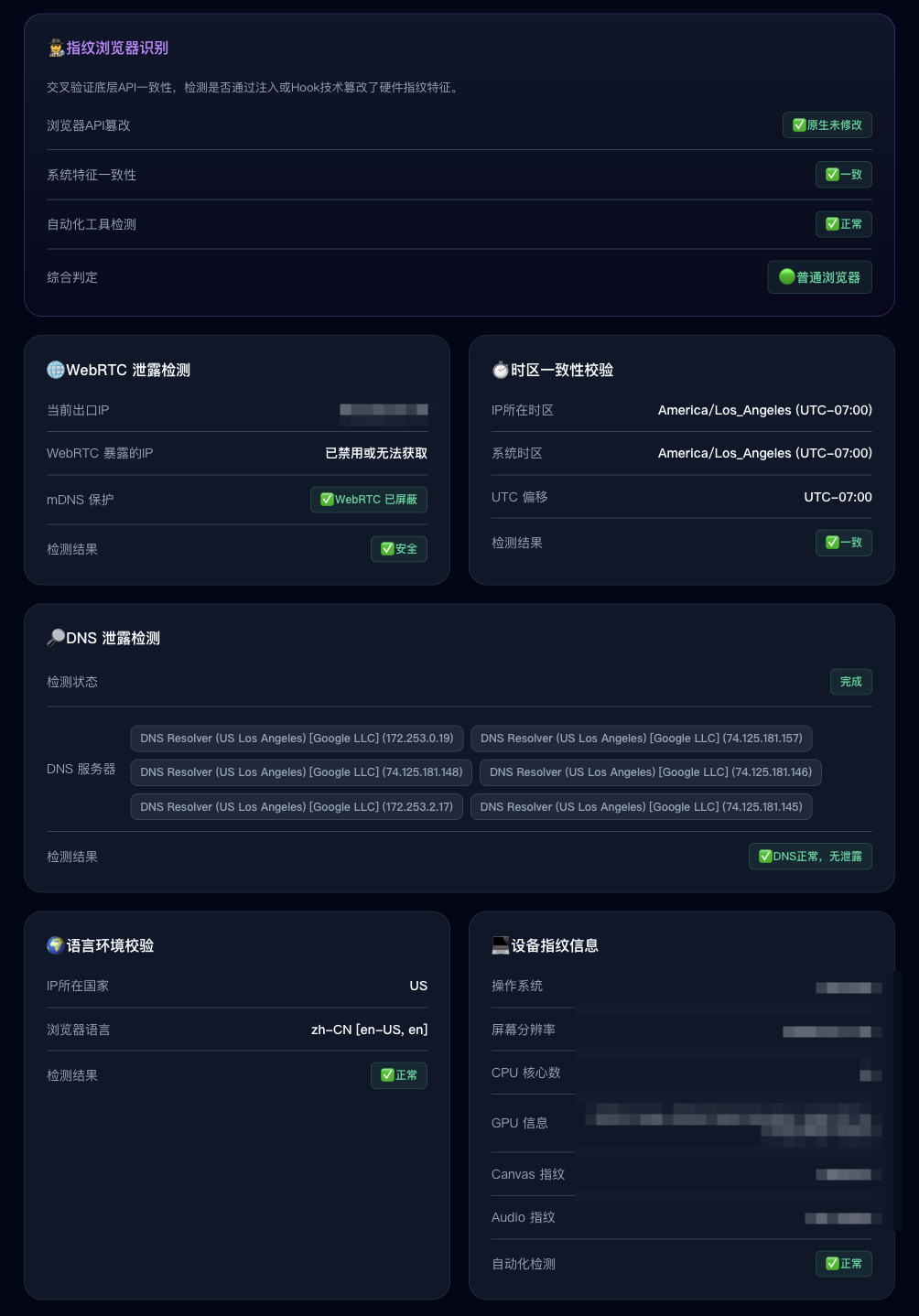Click the Canvas 指纹 label

point(528,1174)
